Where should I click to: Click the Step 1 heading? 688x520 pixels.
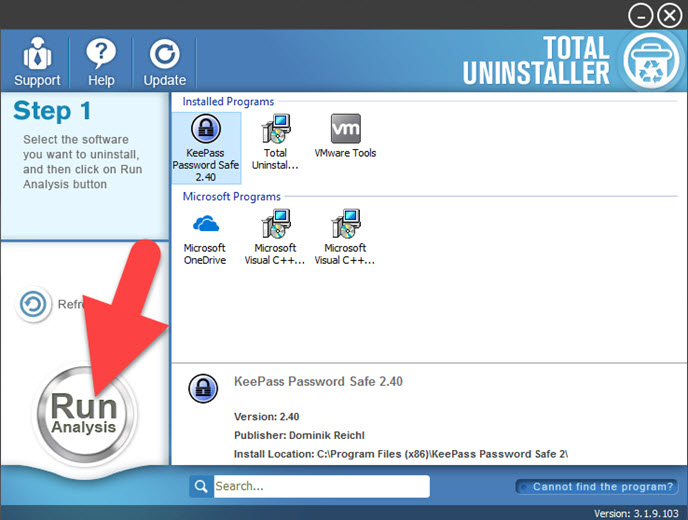[52, 111]
